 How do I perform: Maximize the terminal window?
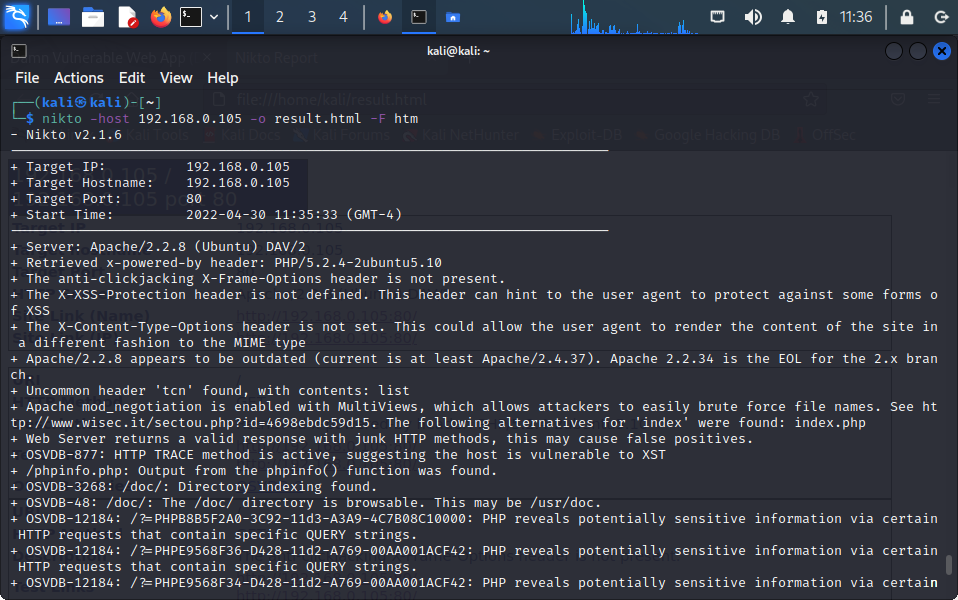tap(918, 51)
